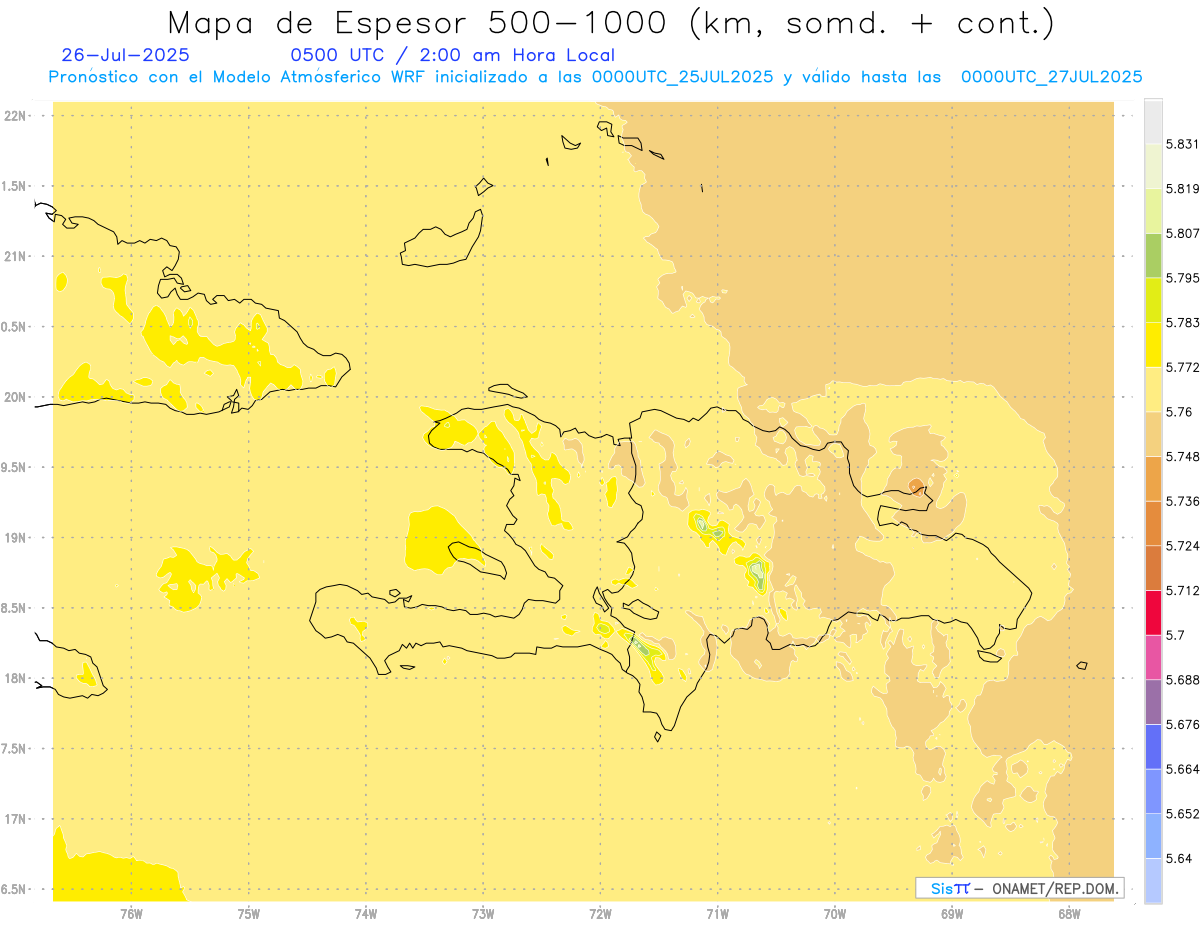The width and height of the screenshot is (1200, 927).
Task: Click the legend value '5.795'
Action: (x=1182, y=278)
